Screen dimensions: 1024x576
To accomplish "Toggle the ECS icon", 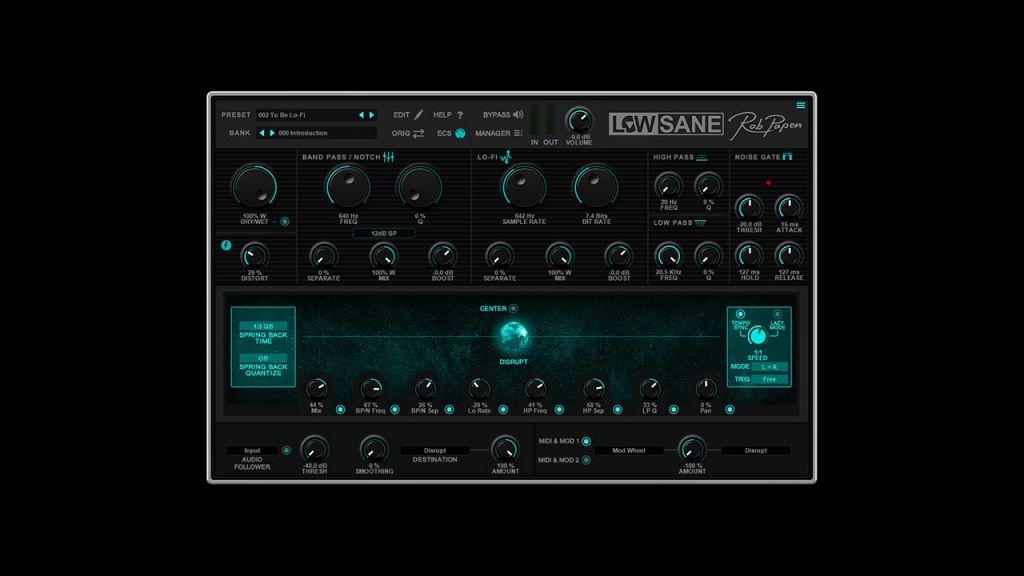I will 460,133.
